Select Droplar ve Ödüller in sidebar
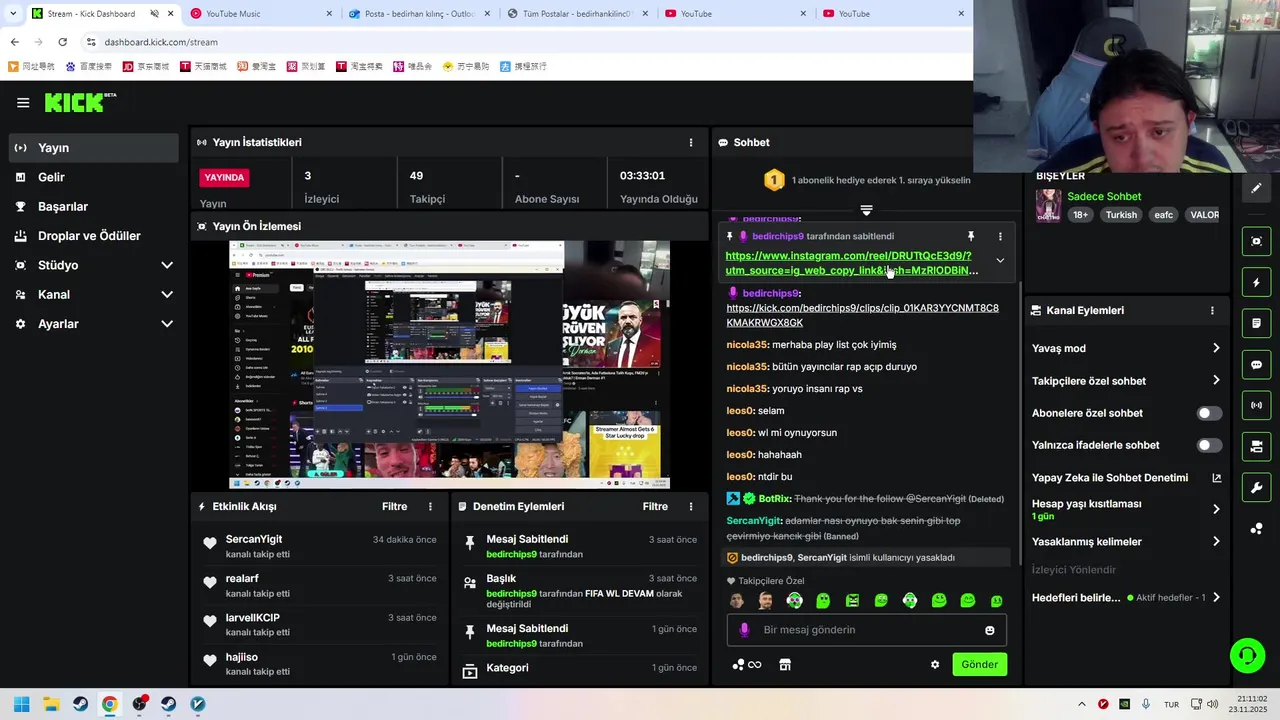 93,236
